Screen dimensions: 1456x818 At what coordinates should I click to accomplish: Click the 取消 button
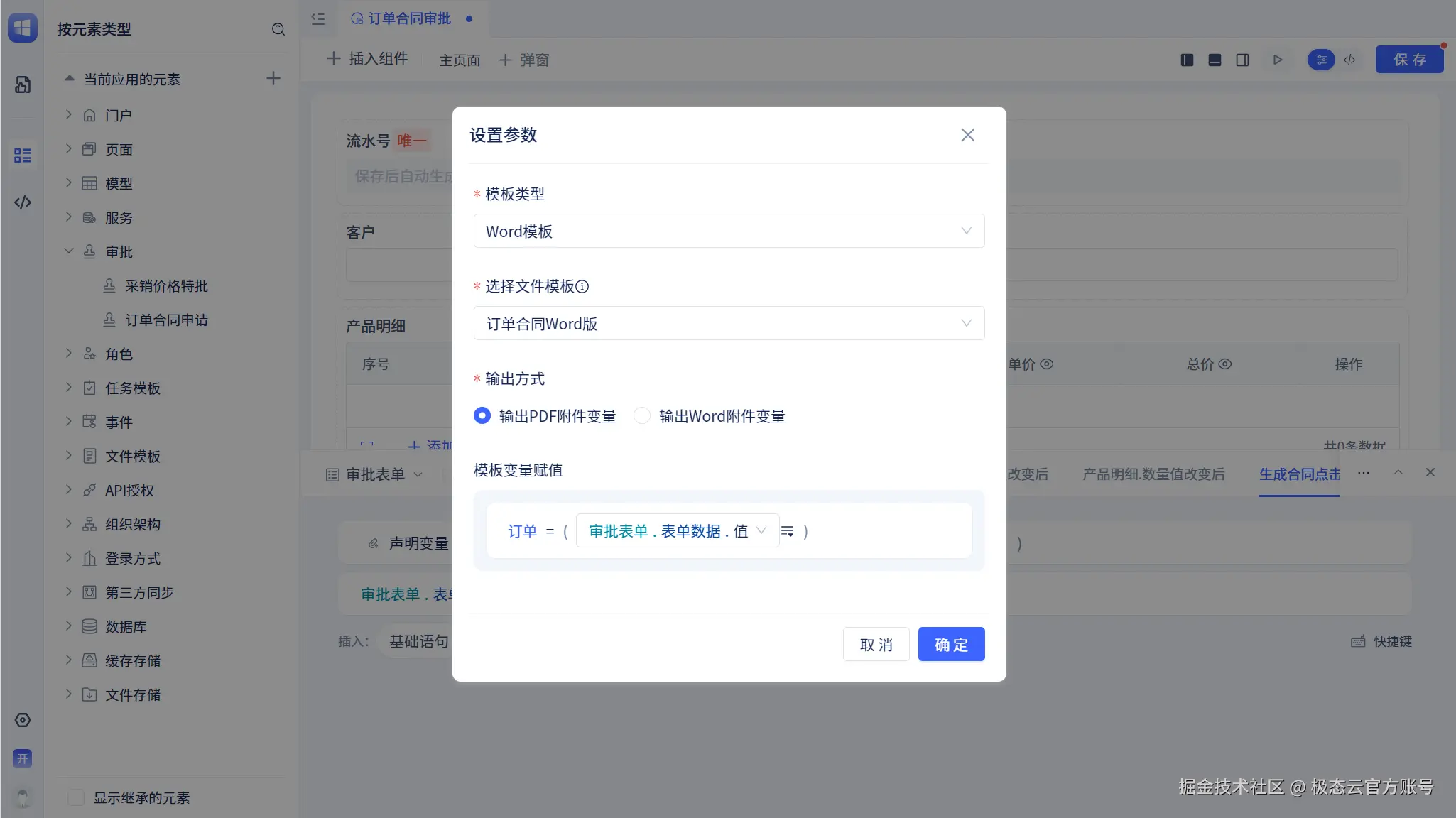pos(876,644)
